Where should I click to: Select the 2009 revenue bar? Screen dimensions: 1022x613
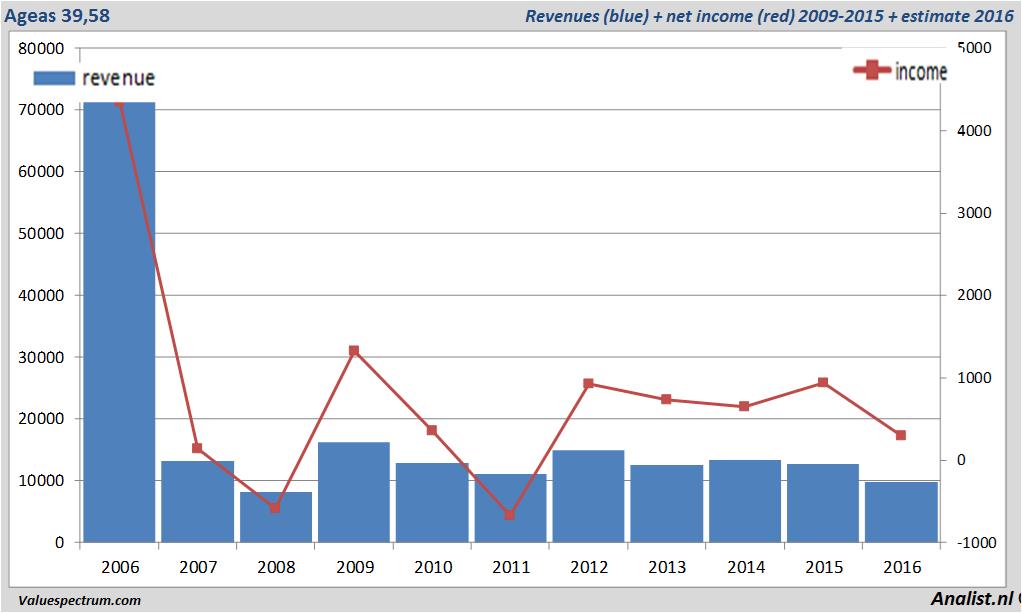354,492
